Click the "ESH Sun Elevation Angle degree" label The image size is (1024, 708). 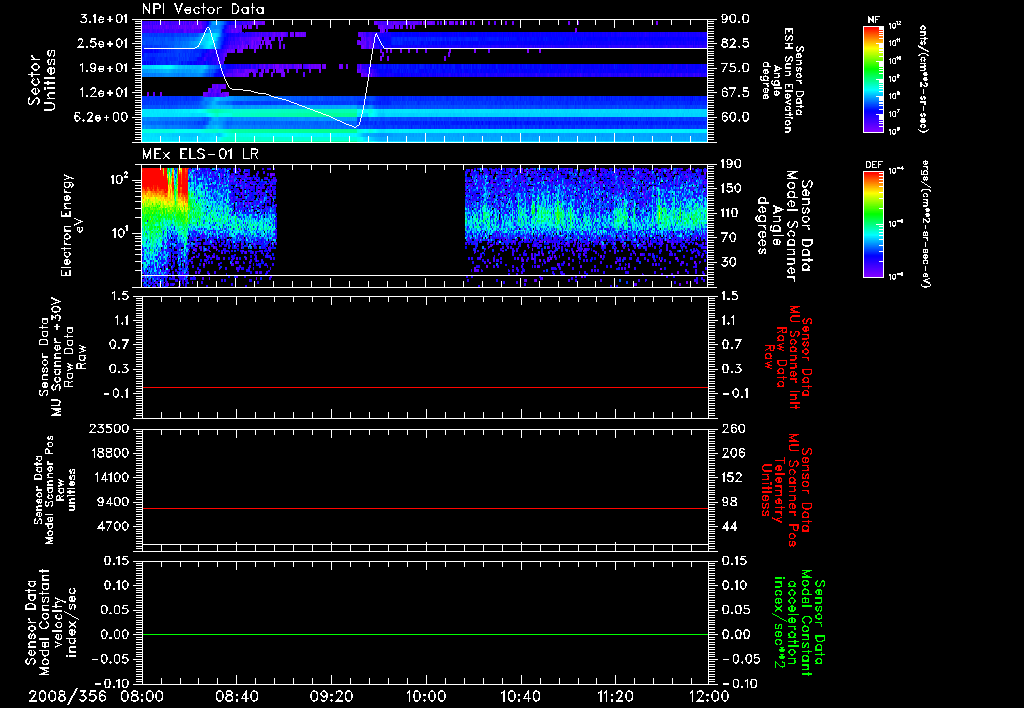click(x=781, y=80)
